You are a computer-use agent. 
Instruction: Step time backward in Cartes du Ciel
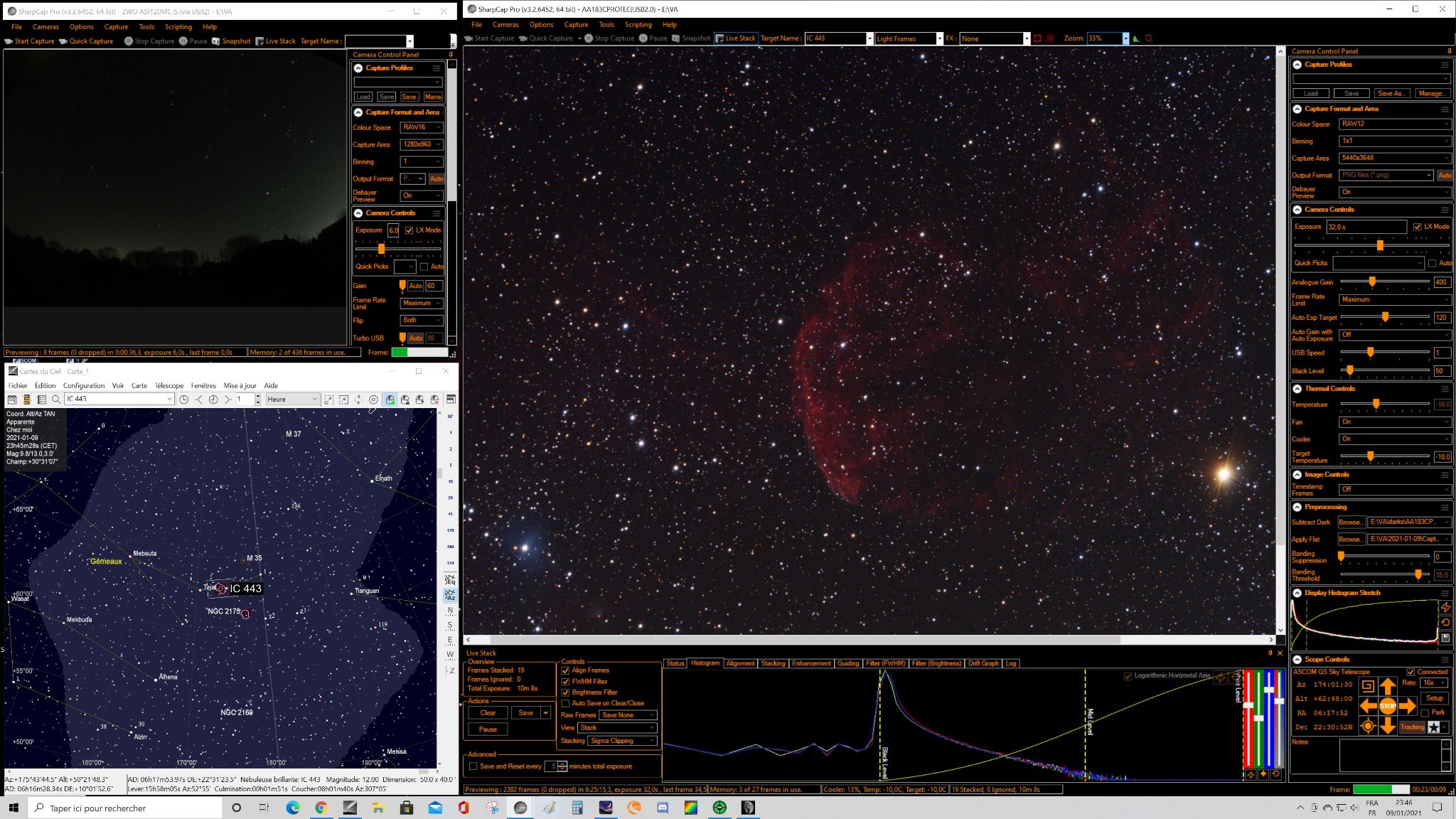tap(199, 400)
